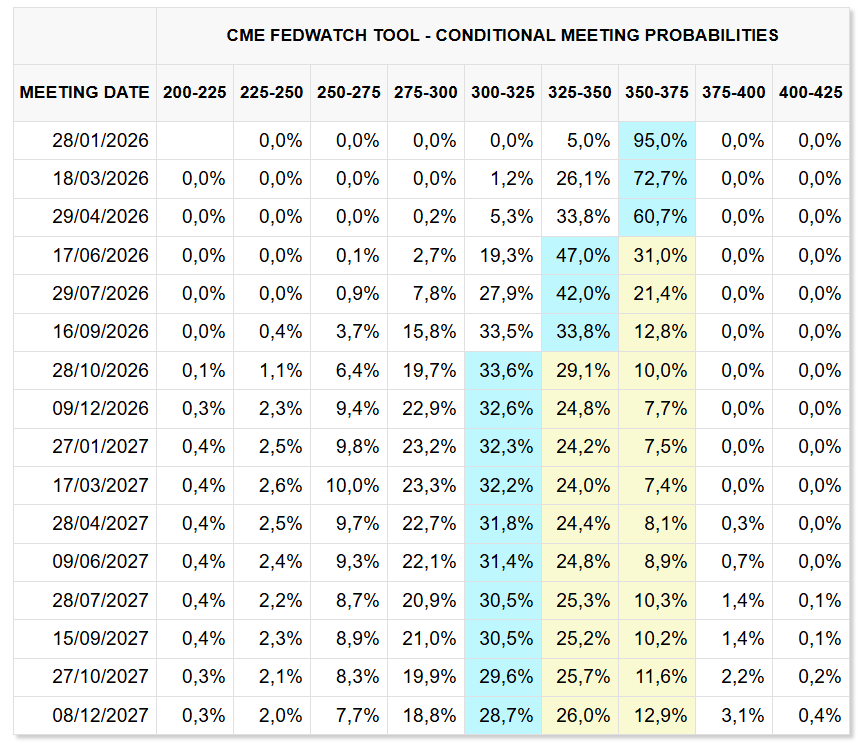The width and height of the screenshot is (858, 743).
Task: Click the 17/03/2027 meeting date
Action: click(100, 485)
